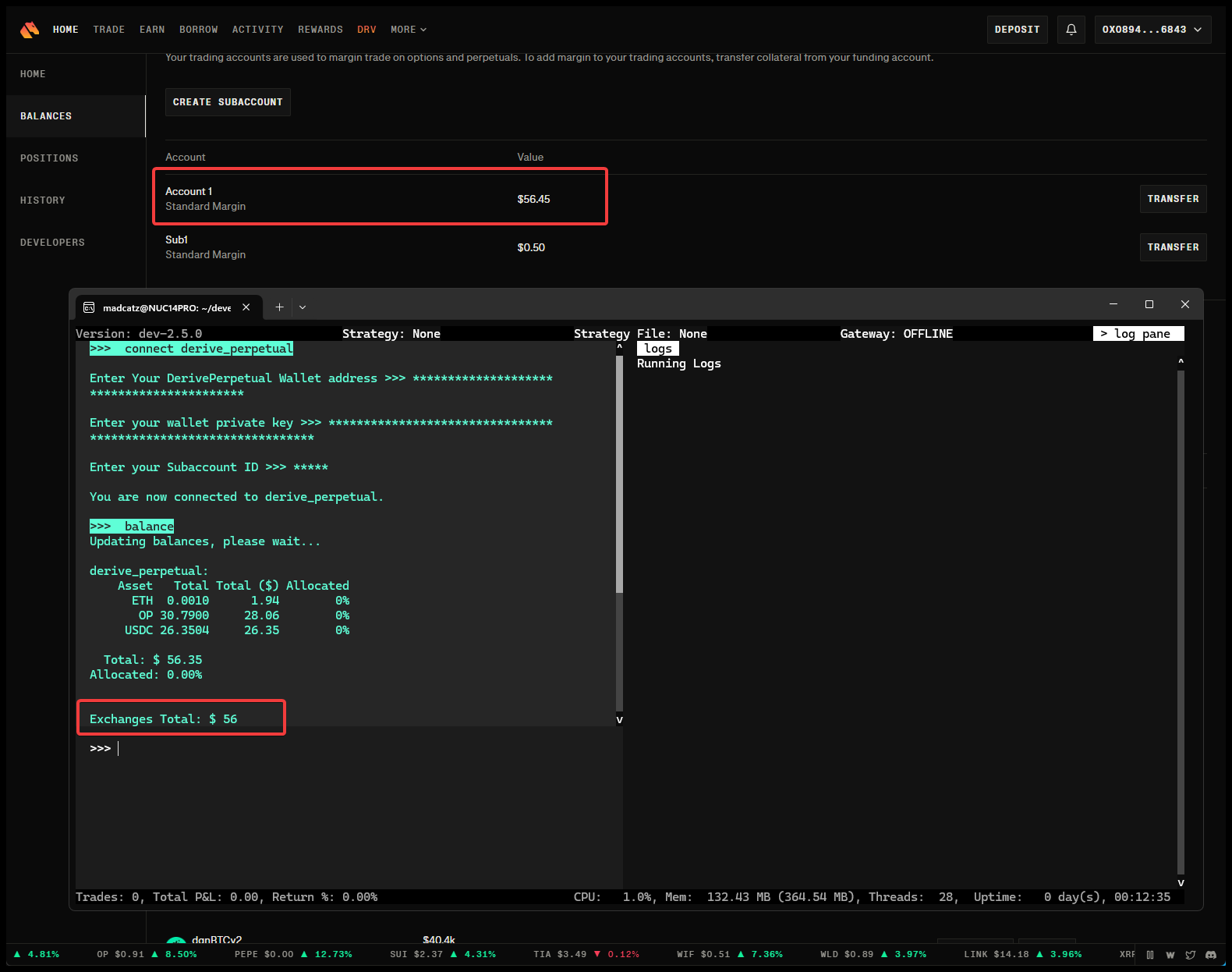The height and width of the screenshot is (972, 1232).
Task: Open a new terminal tab with plus
Action: 279,307
